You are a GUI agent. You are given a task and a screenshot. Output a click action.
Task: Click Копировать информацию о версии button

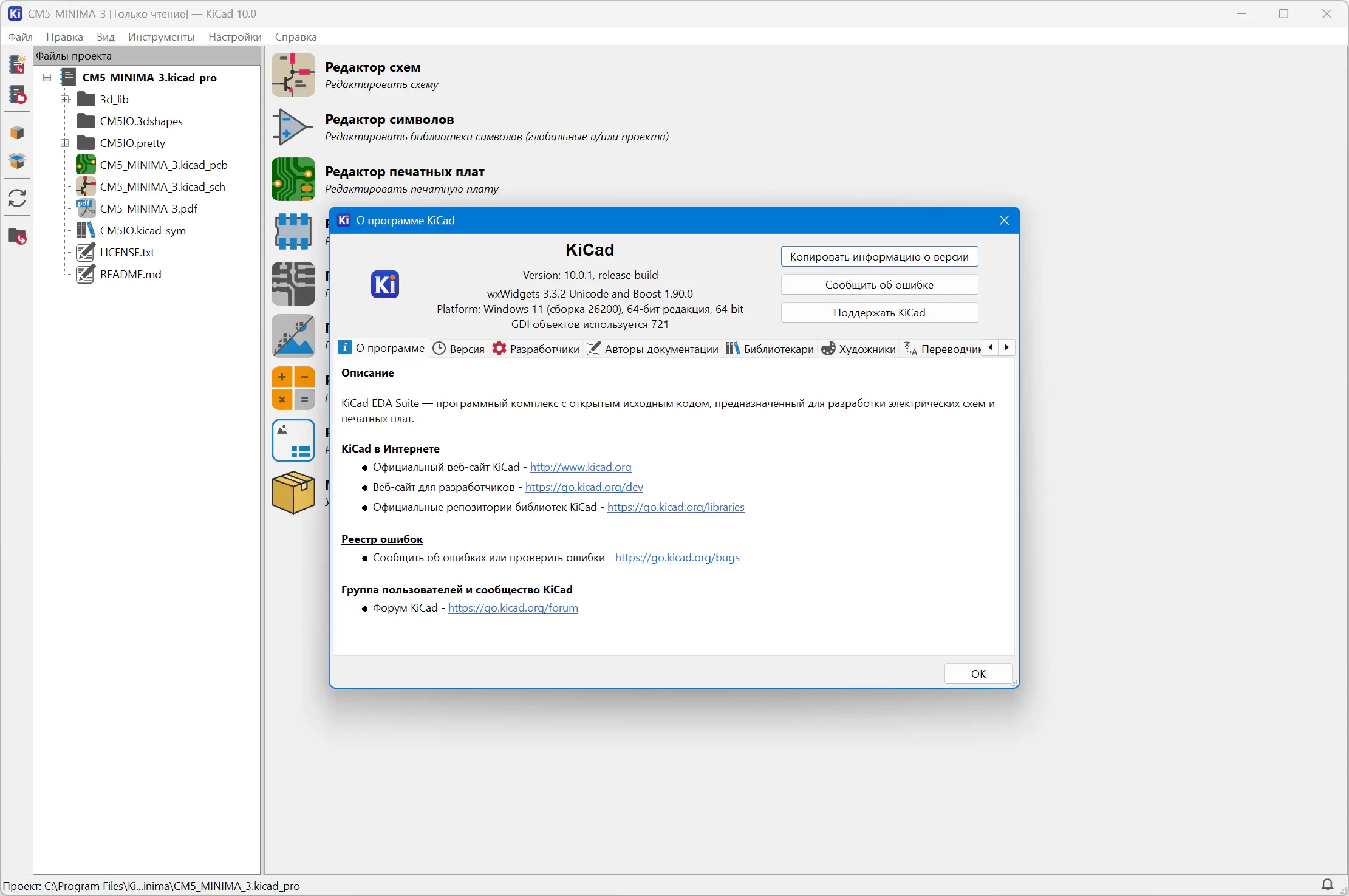[879, 257]
